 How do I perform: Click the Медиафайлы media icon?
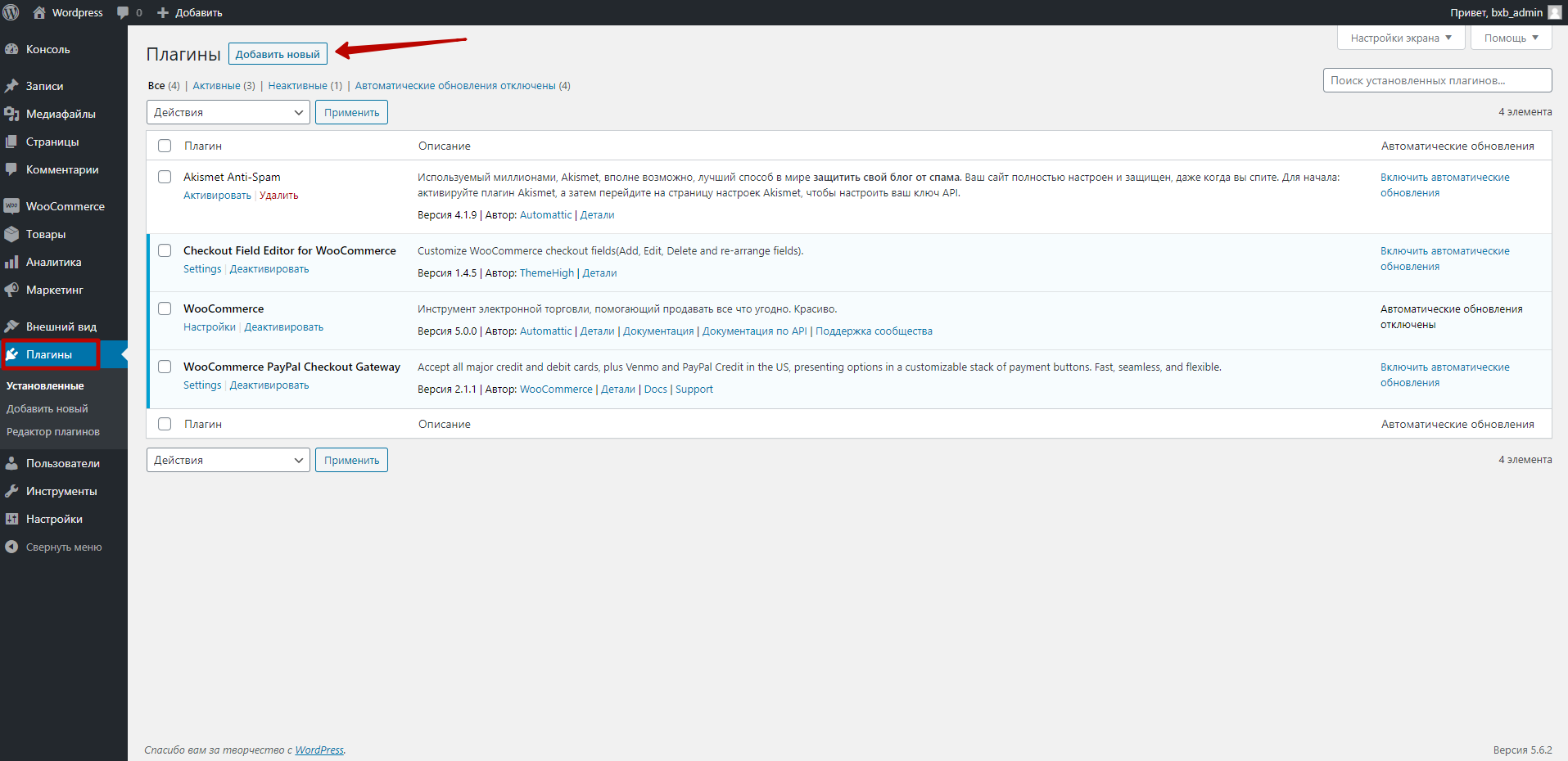pos(11,114)
